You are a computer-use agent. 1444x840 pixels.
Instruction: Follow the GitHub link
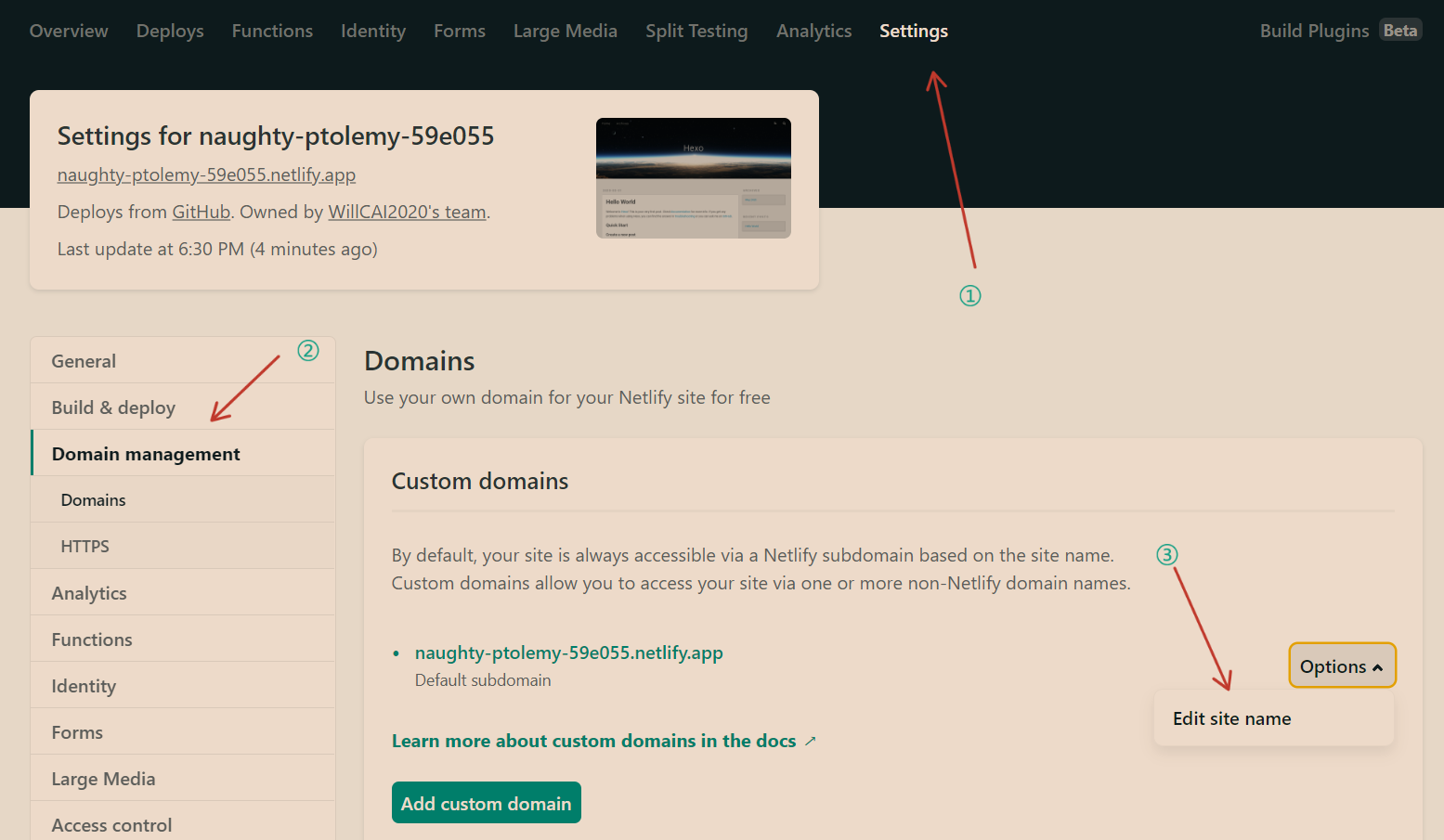202,212
